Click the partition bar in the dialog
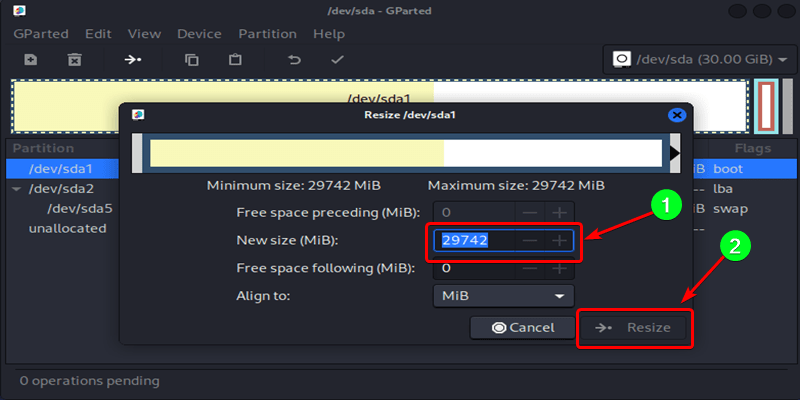This screenshot has height=400, width=800. 406,153
